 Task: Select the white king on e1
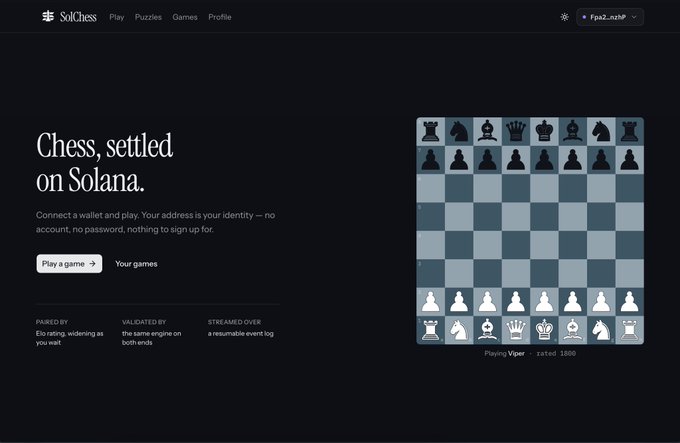coord(544,330)
